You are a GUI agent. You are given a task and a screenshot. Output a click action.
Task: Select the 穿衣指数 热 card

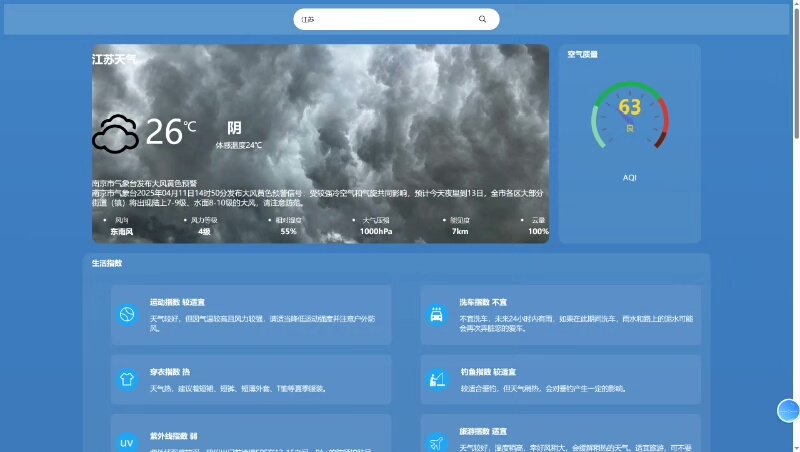click(x=251, y=379)
